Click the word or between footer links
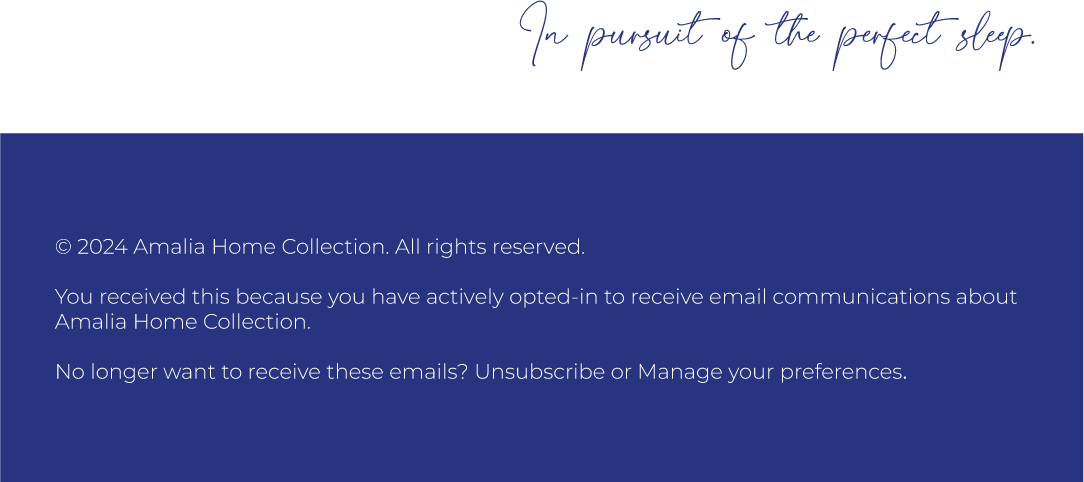 point(621,373)
